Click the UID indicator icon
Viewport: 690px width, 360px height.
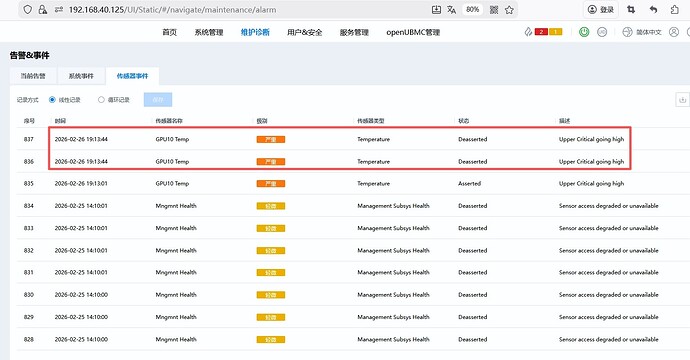(x=602, y=32)
